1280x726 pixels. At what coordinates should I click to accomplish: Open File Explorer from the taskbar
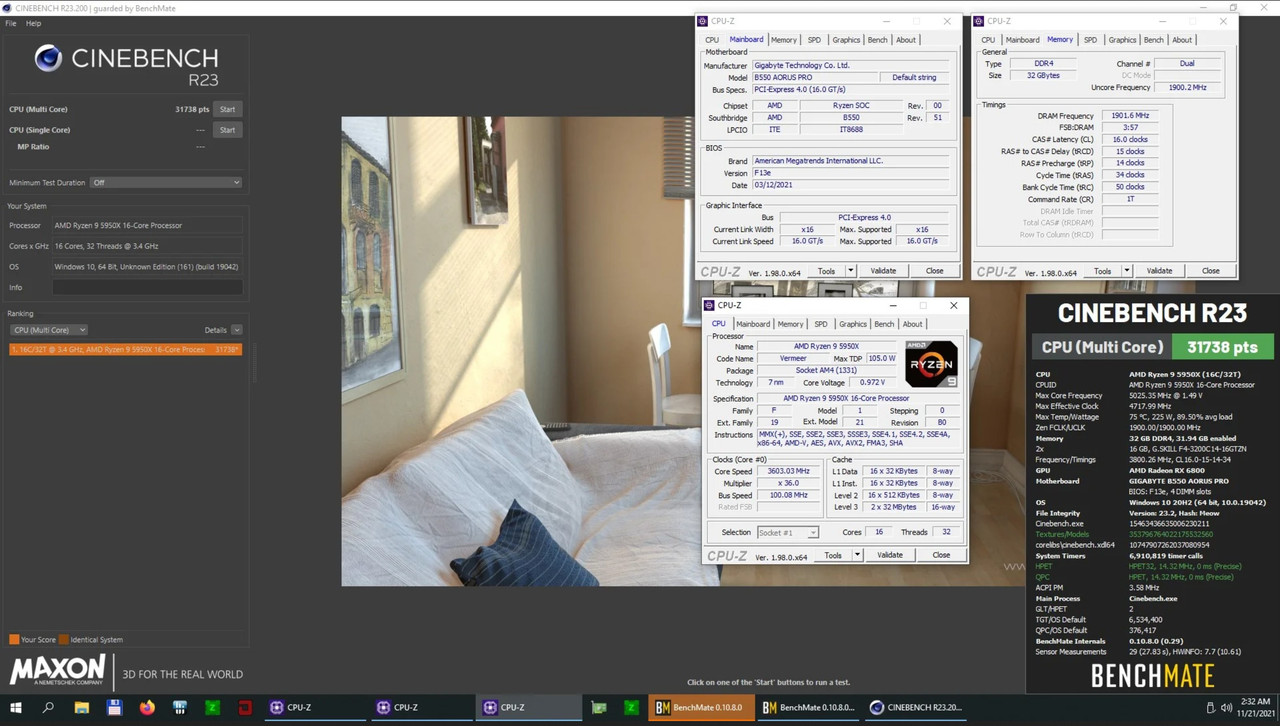pos(82,707)
